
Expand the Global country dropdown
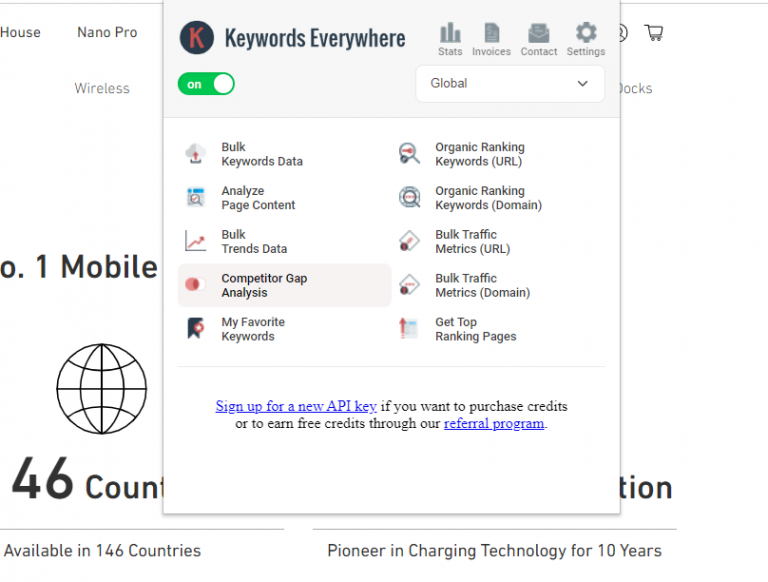click(509, 84)
